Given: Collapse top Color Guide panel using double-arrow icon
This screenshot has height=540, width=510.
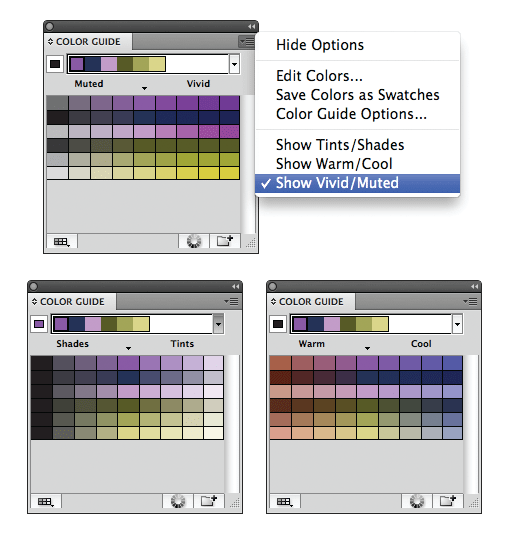Looking at the screenshot, I should click(x=251, y=27).
